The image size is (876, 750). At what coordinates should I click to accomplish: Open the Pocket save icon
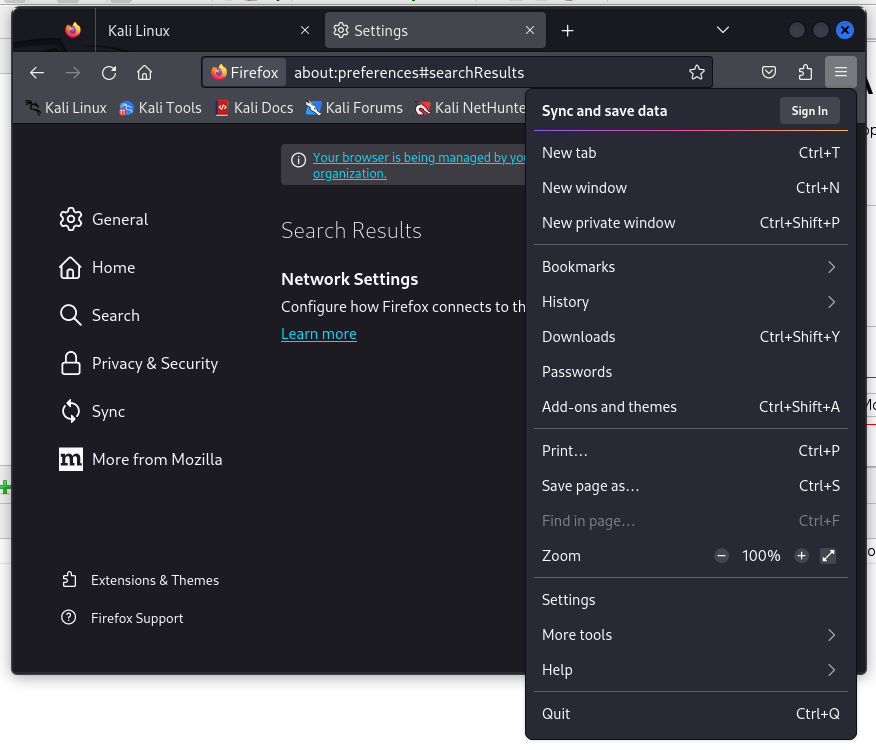tap(769, 72)
